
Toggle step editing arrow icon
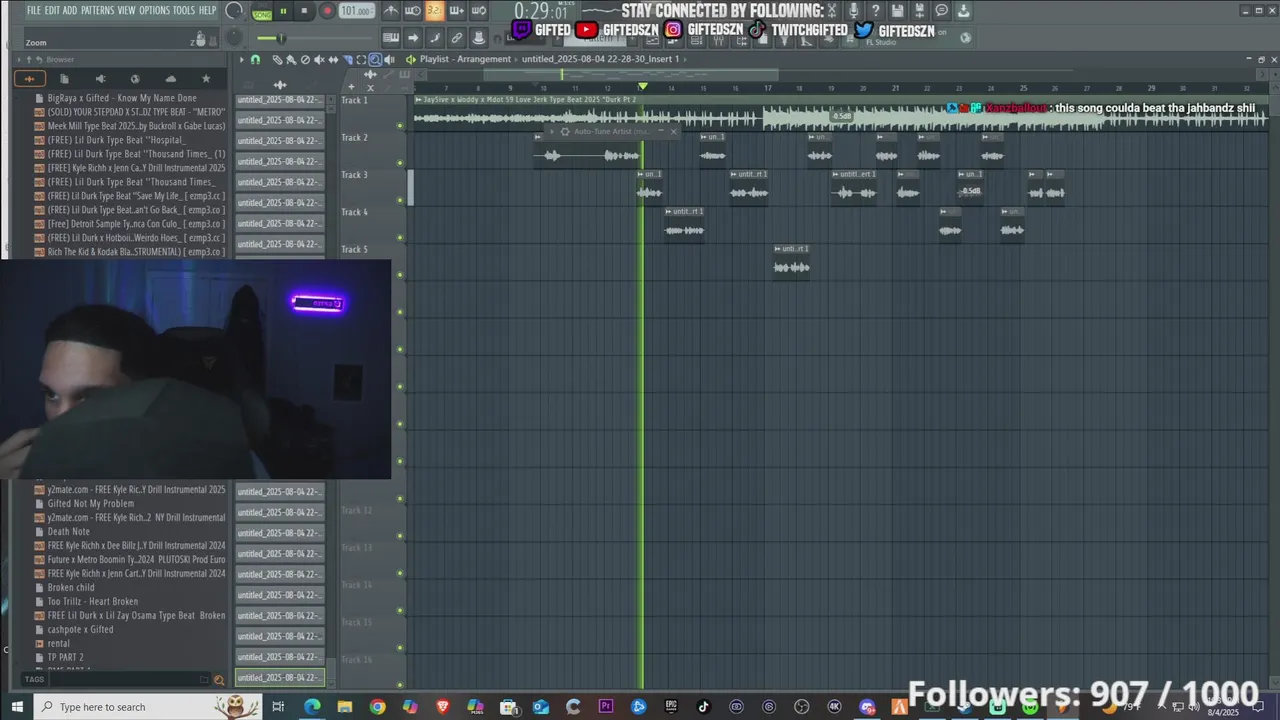tap(413, 38)
